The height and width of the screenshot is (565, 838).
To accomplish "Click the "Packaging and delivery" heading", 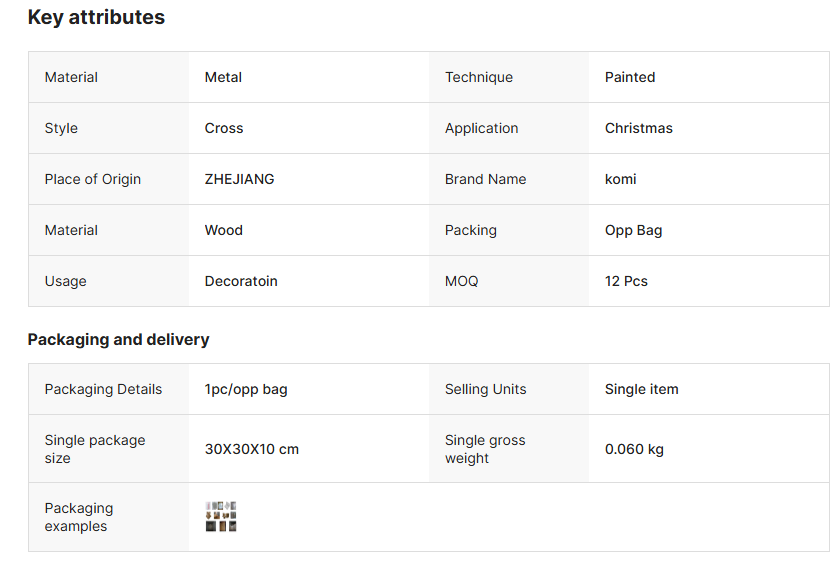I will (118, 340).
